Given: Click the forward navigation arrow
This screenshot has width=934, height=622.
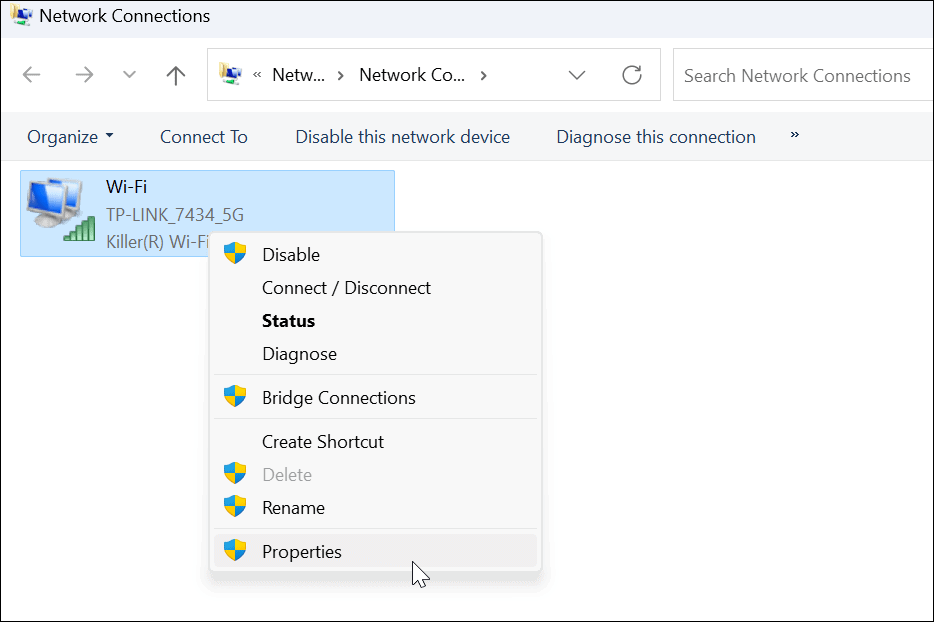Looking at the screenshot, I should (84, 74).
